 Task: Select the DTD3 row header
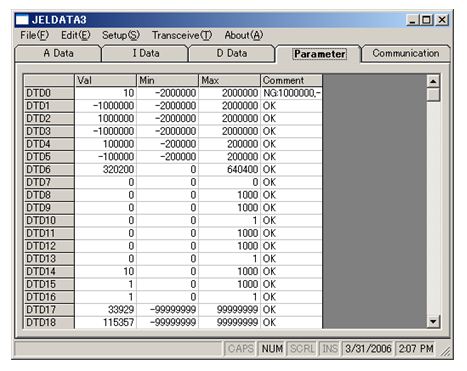point(49,131)
